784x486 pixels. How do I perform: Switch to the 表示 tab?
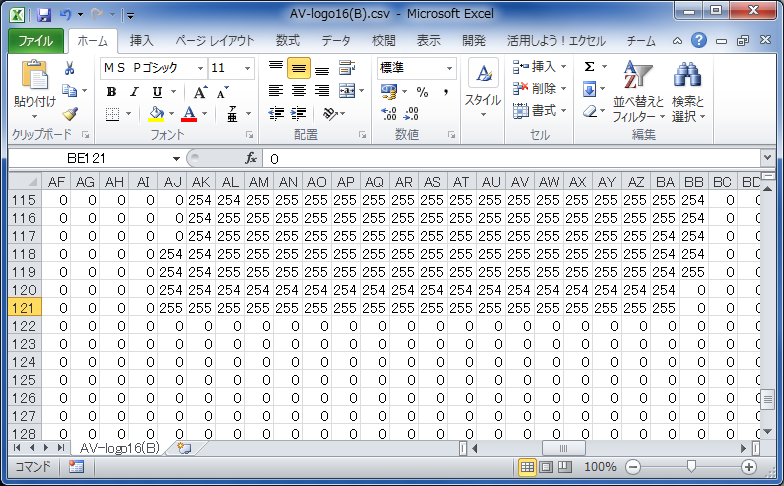(428, 40)
